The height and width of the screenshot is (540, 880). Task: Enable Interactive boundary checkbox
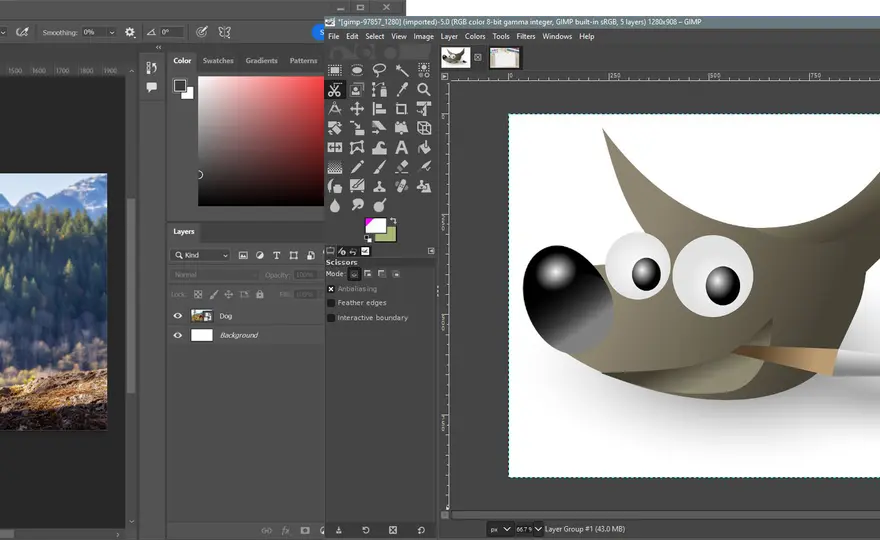point(331,318)
